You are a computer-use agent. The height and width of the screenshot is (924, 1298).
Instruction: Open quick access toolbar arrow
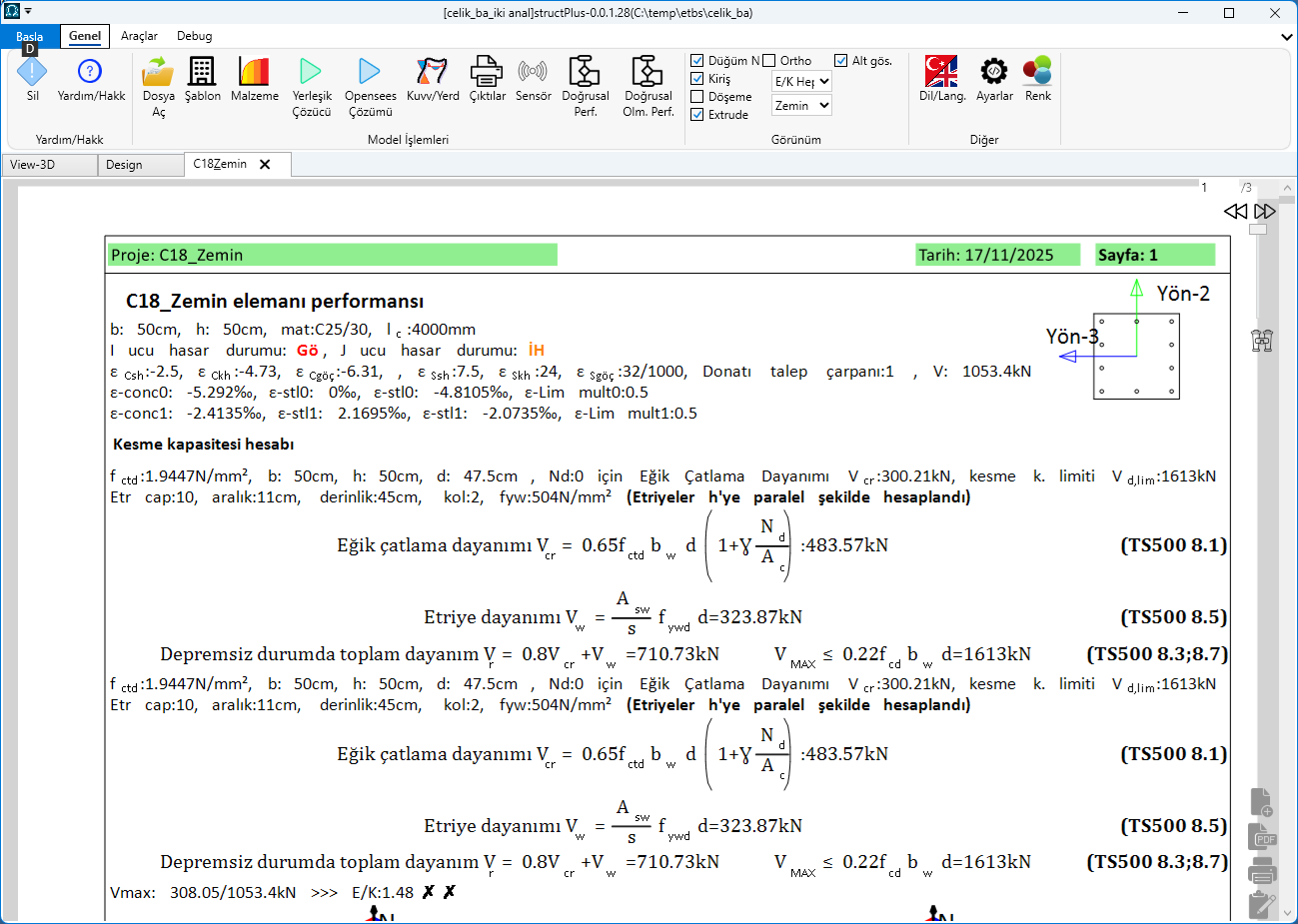[x=28, y=12]
